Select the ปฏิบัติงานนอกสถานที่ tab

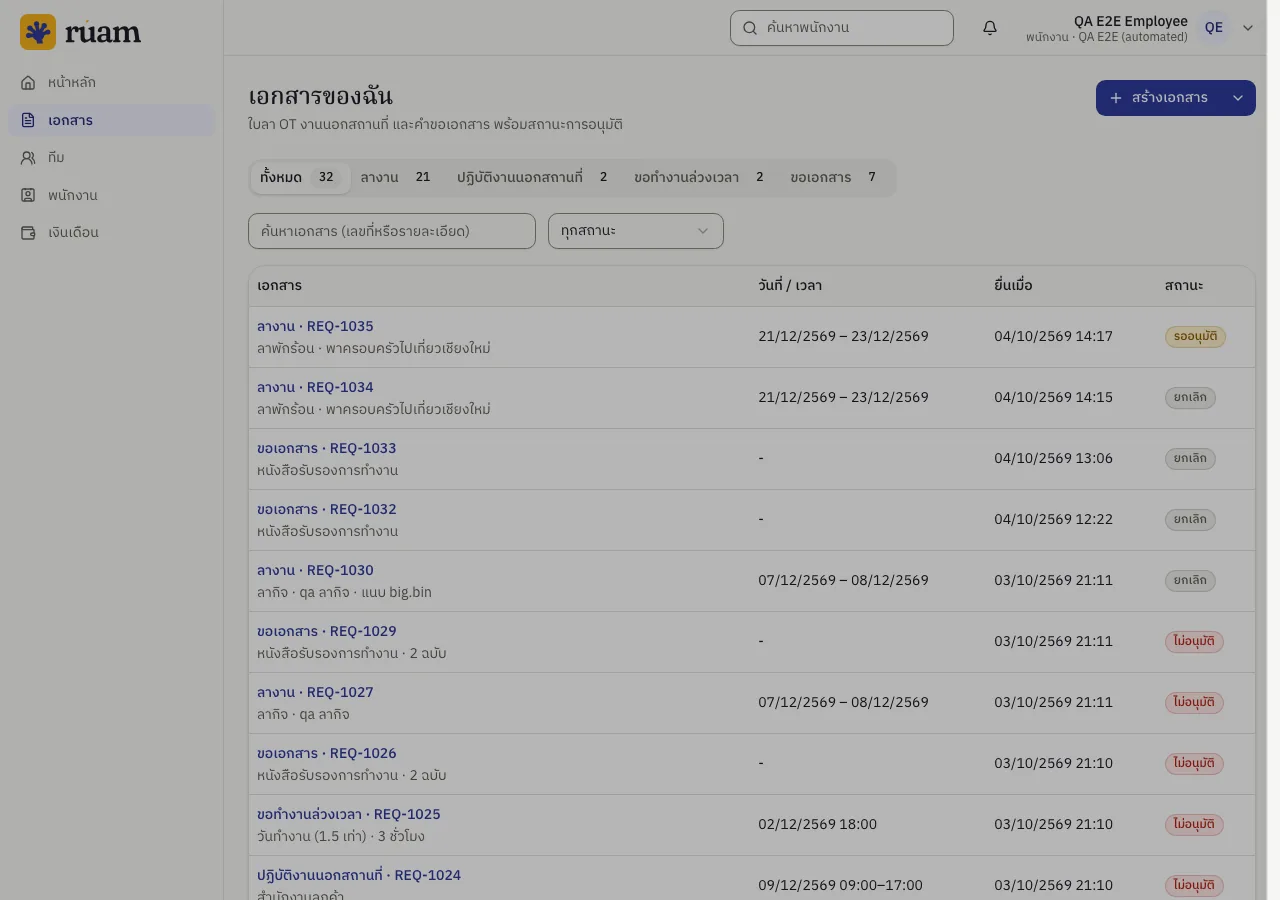532,177
